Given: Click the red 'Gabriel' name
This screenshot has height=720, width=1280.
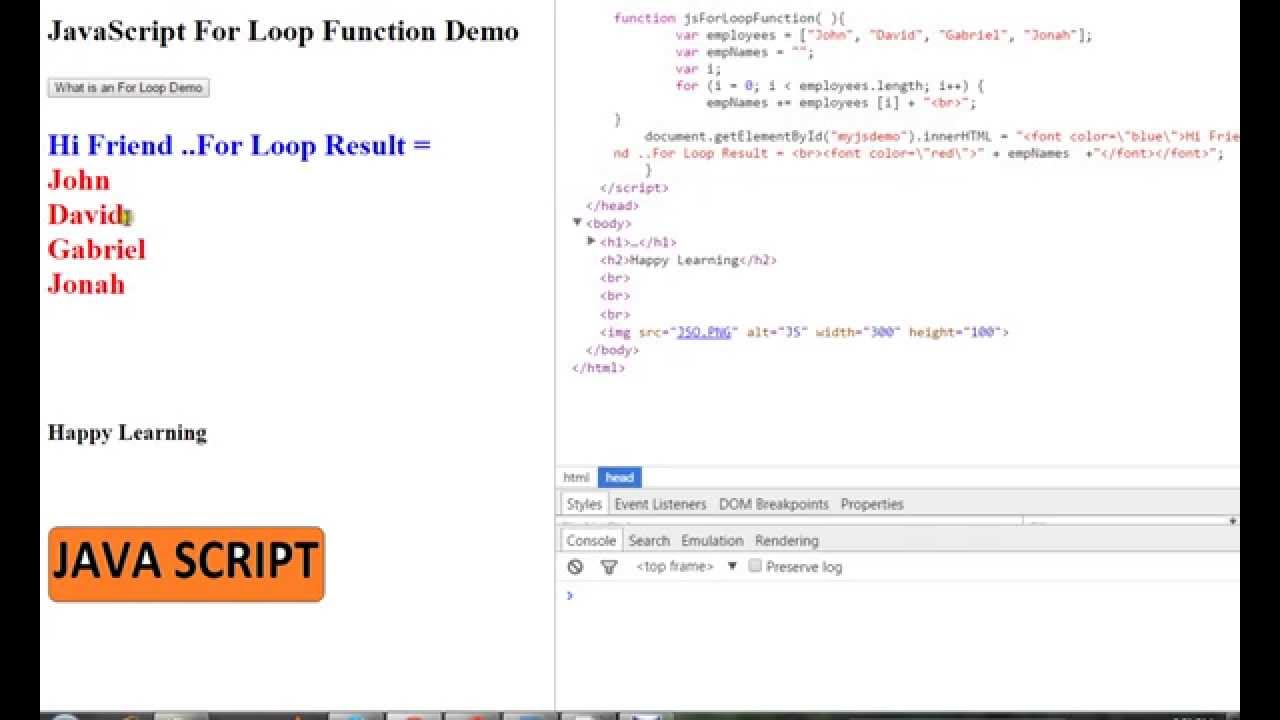Looking at the screenshot, I should (x=97, y=249).
